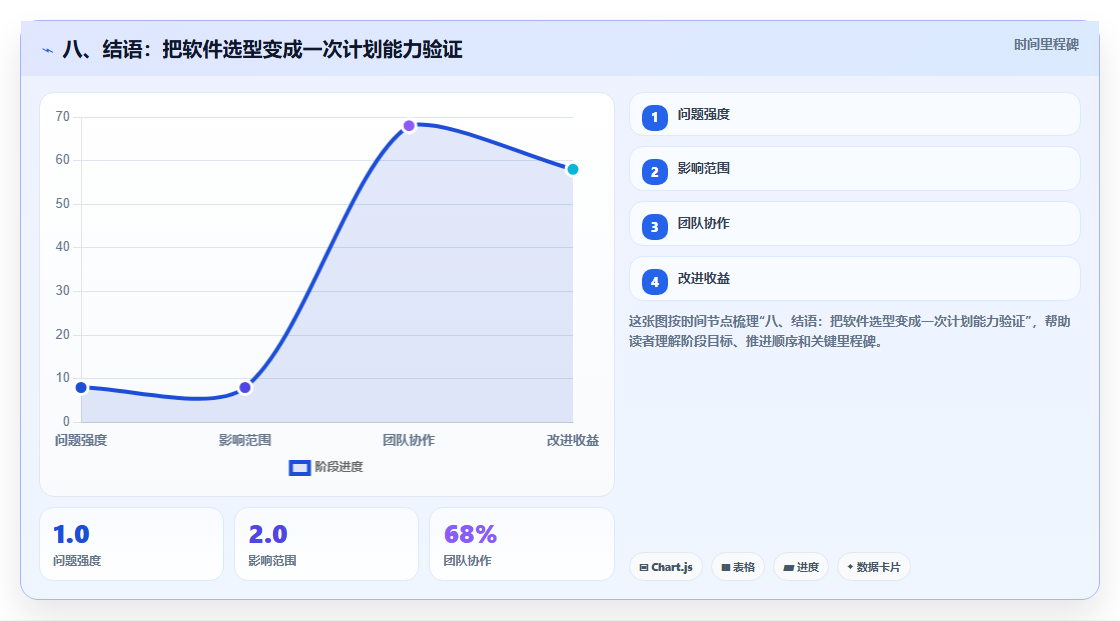Click the description paragraph starting 这张图按时间节点

[849, 332]
